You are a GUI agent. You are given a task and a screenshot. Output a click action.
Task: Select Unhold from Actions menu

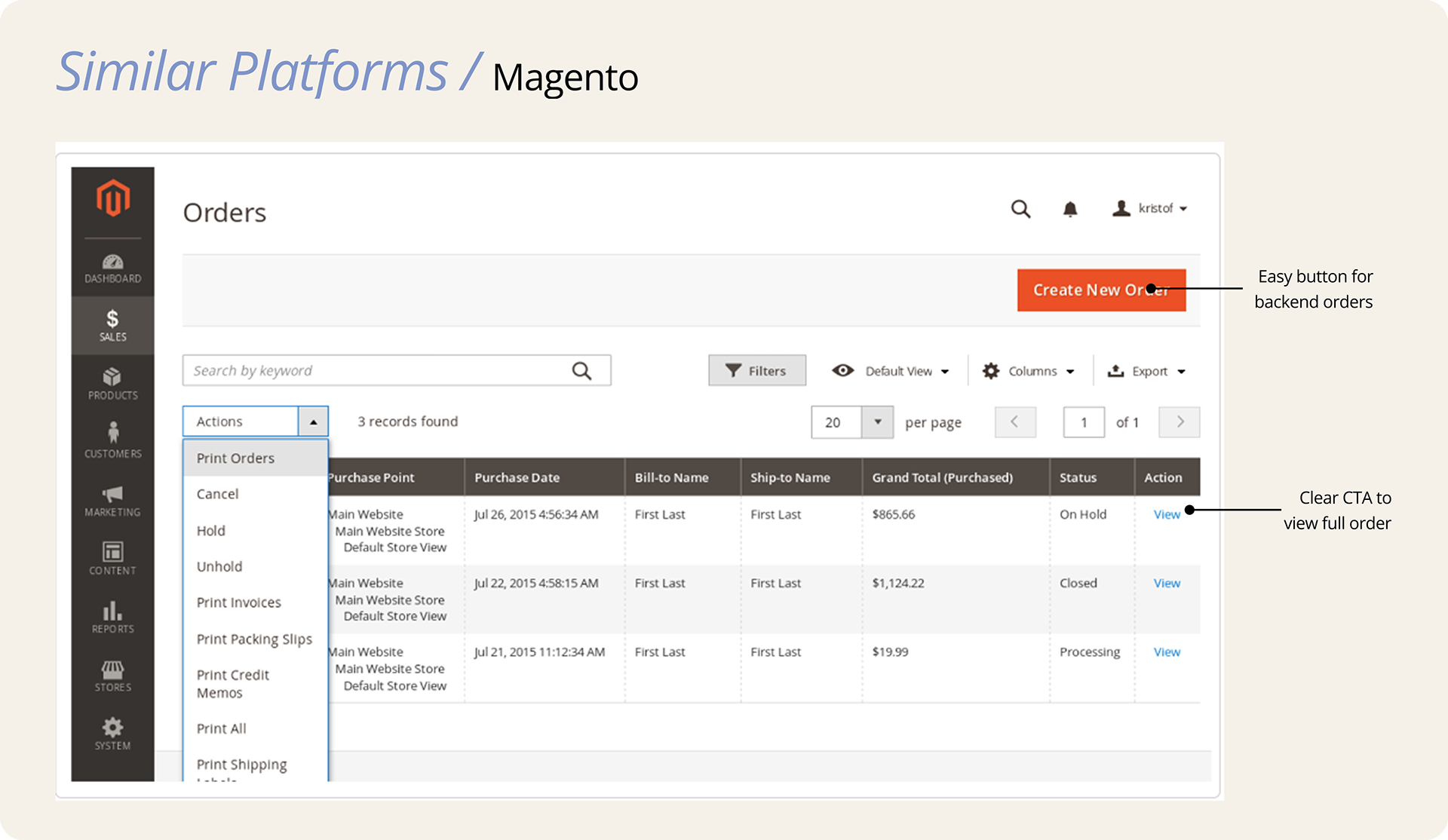click(256, 566)
